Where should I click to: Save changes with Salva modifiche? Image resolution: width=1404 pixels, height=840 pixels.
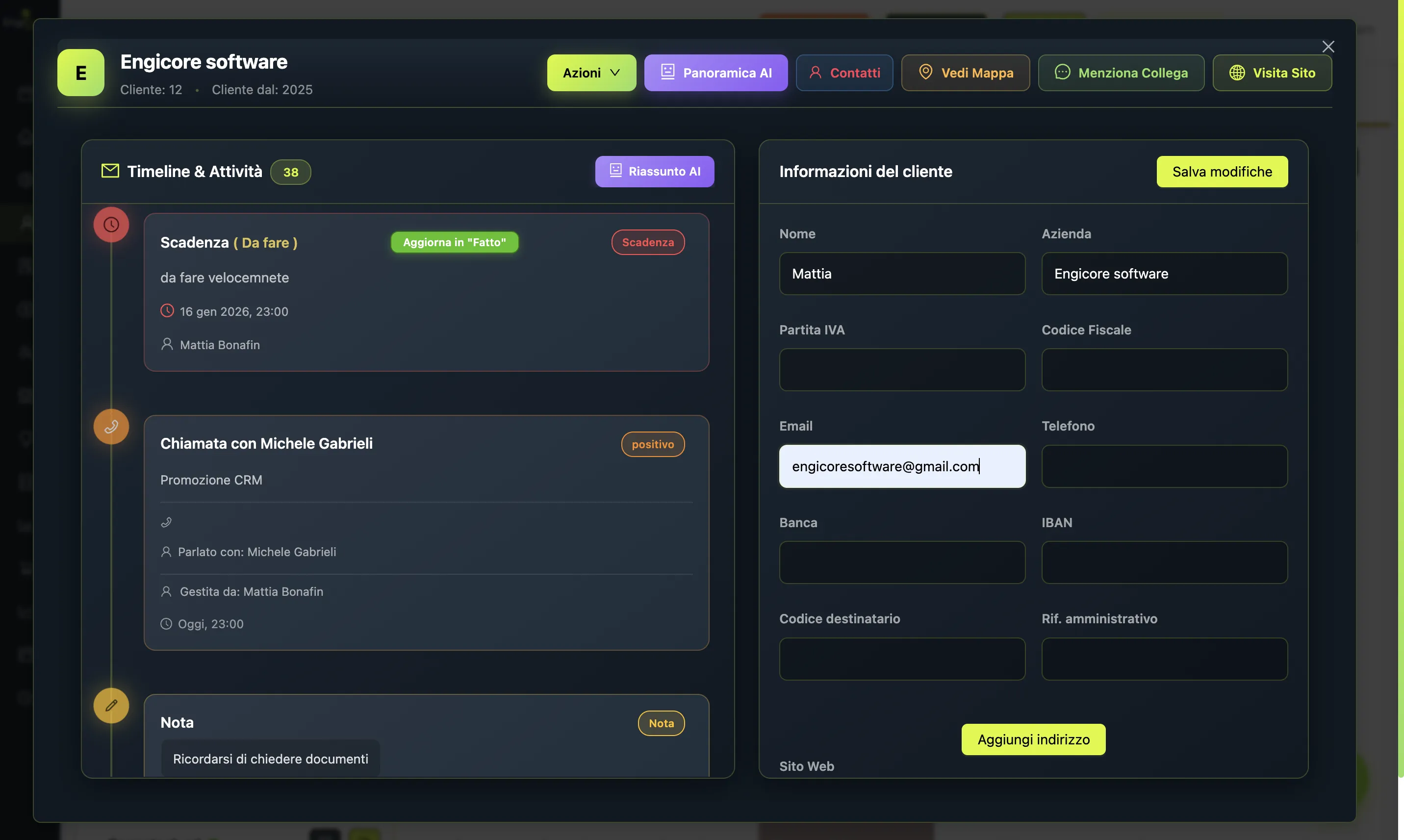[1221, 172]
